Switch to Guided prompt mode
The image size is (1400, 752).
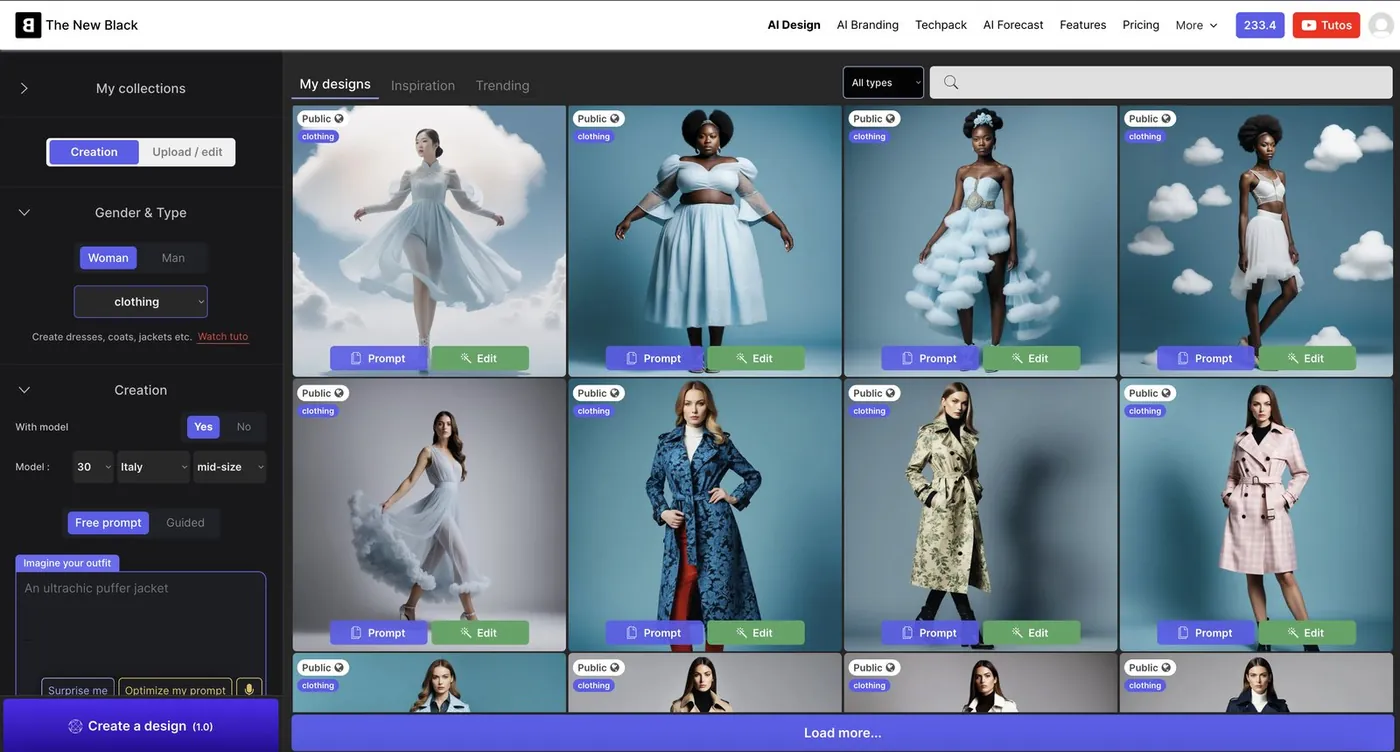click(185, 522)
